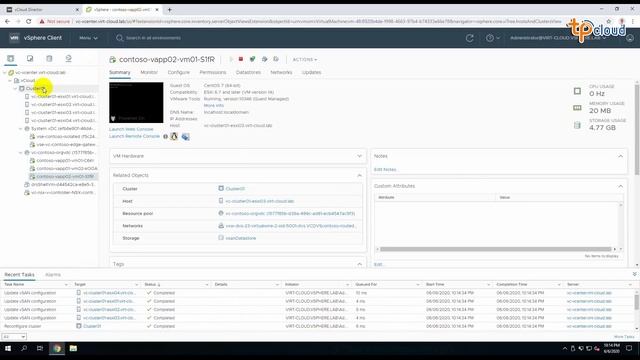Click the browser reload icon
This screenshot has height=360, width=640.
point(29,21)
